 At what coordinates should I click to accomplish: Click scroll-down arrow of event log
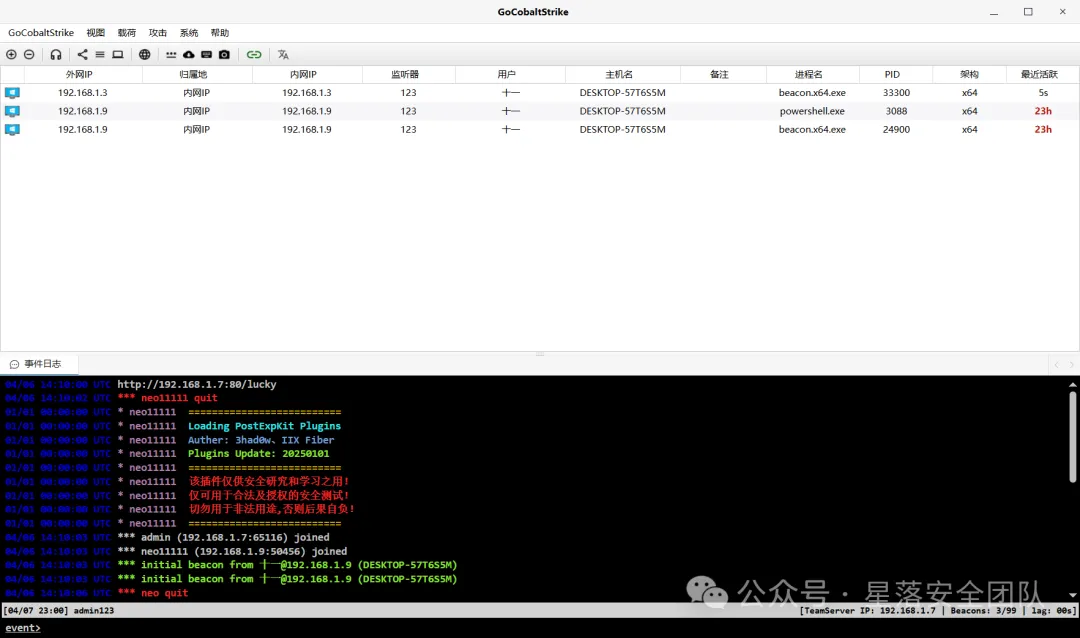(1073, 595)
